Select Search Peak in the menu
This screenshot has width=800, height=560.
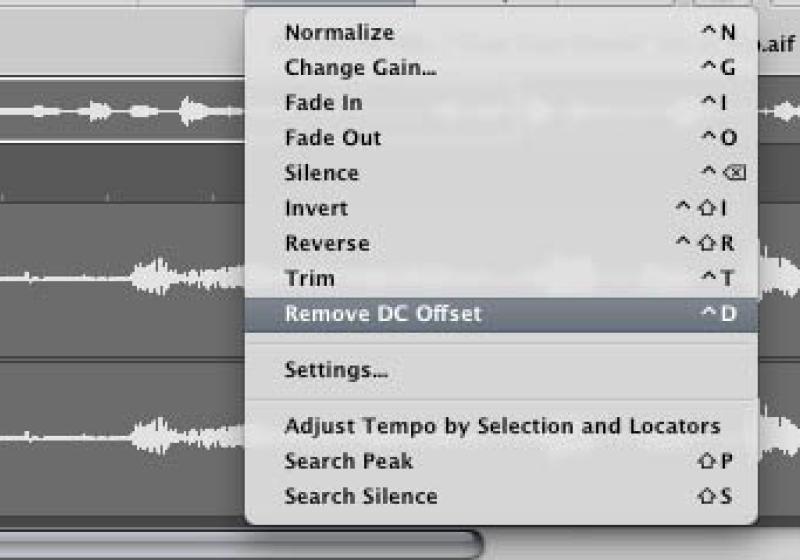348,461
